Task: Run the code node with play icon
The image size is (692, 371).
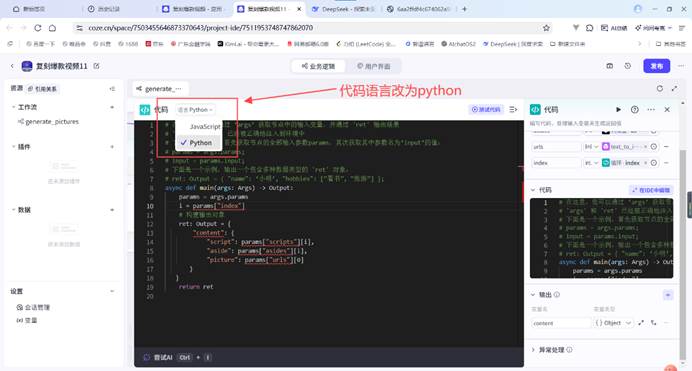Action: (x=618, y=109)
